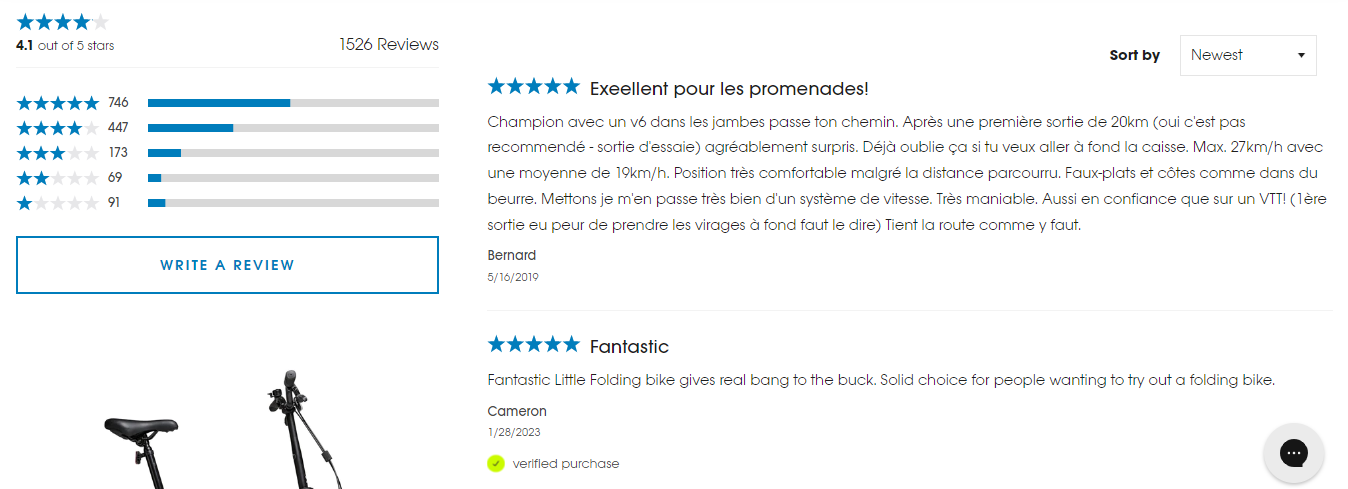Filter by the 4-star rating row icons
This screenshot has width=1348, height=489.
click(57, 128)
